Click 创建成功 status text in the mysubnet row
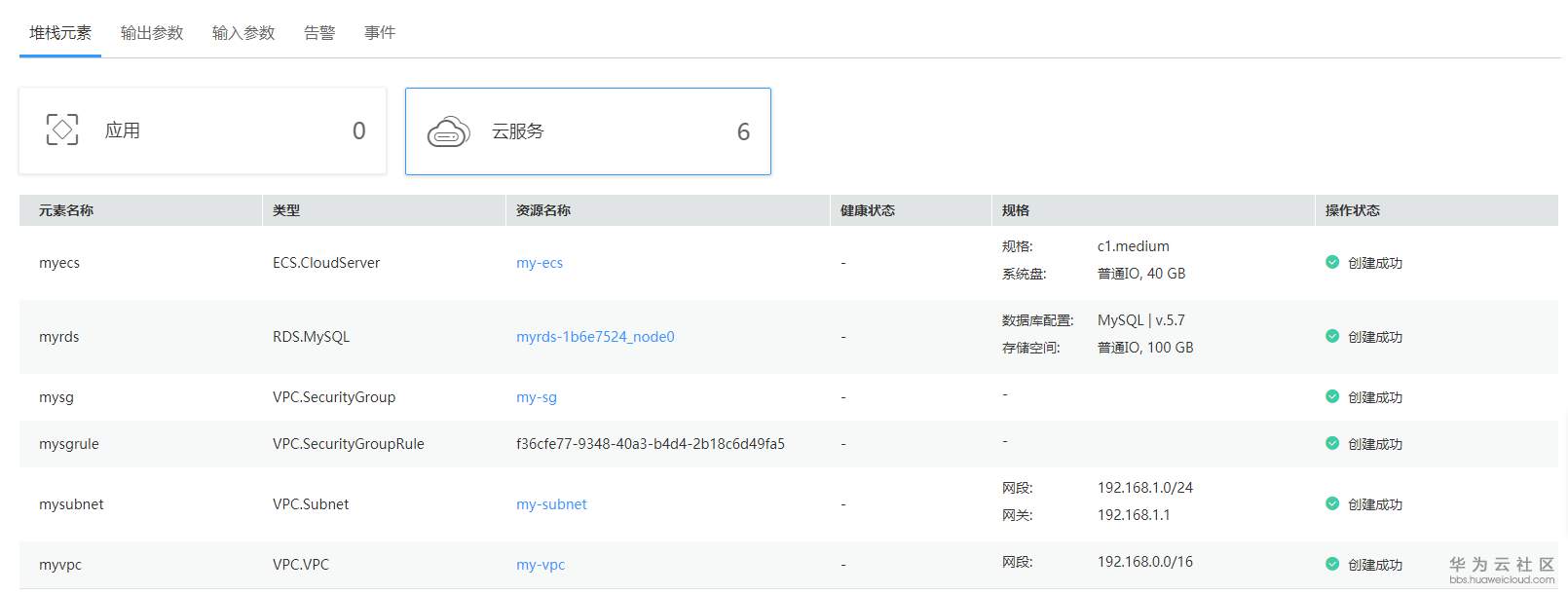This screenshot has width=1568, height=594. 1375,504
